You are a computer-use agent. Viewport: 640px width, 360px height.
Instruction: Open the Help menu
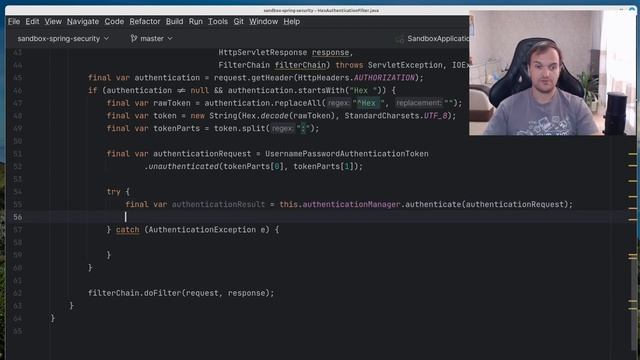click(x=291, y=22)
